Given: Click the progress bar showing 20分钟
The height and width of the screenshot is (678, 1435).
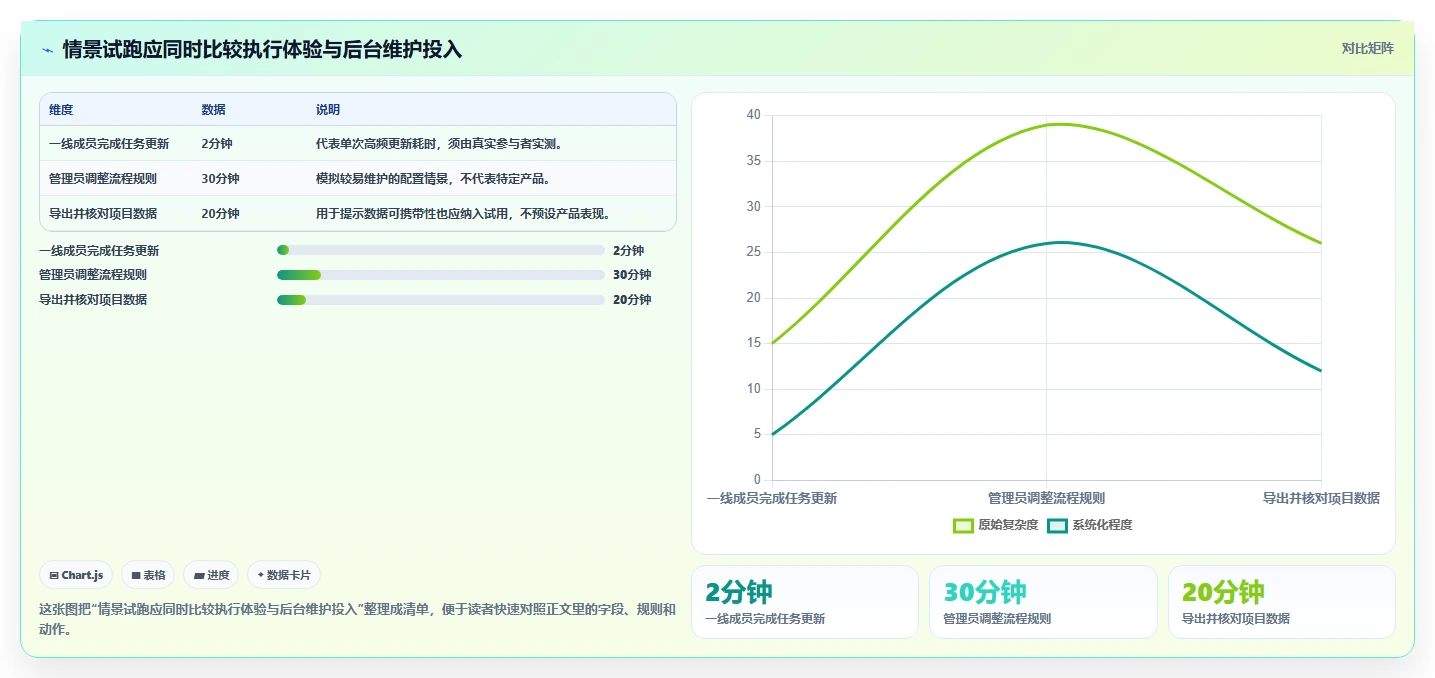Looking at the screenshot, I should 440,300.
